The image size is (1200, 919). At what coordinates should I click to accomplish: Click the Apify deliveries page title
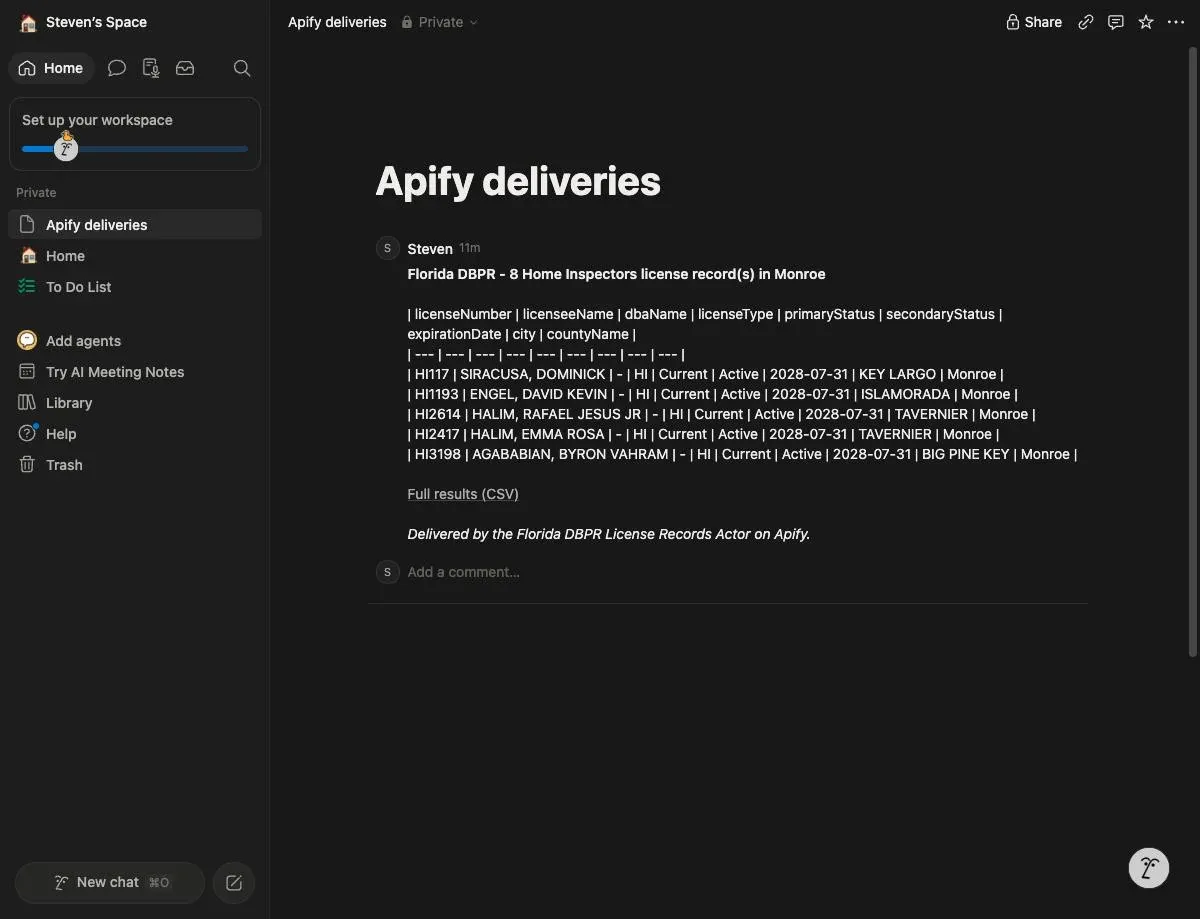(518, 182)
